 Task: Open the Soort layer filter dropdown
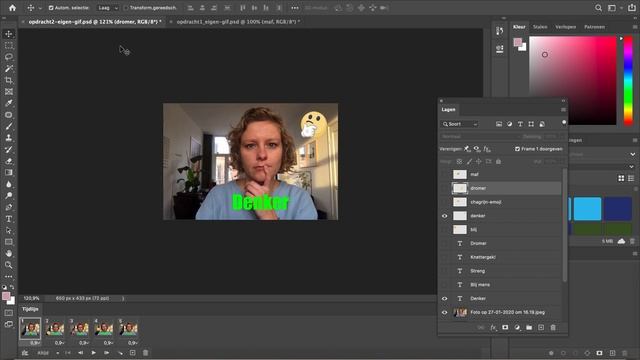coord(460,124)
